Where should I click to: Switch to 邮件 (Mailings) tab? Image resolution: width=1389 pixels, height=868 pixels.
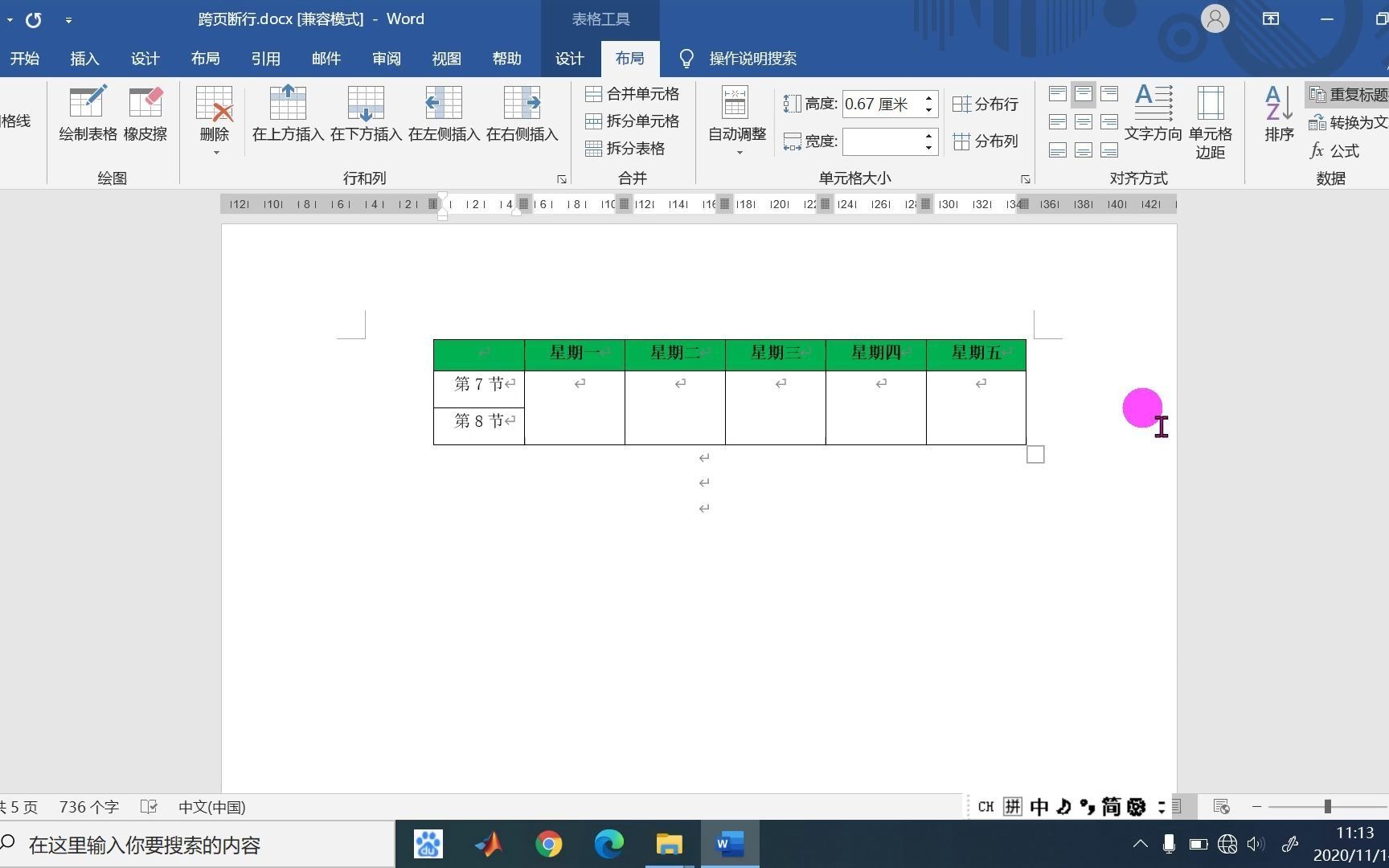[326, 59]
